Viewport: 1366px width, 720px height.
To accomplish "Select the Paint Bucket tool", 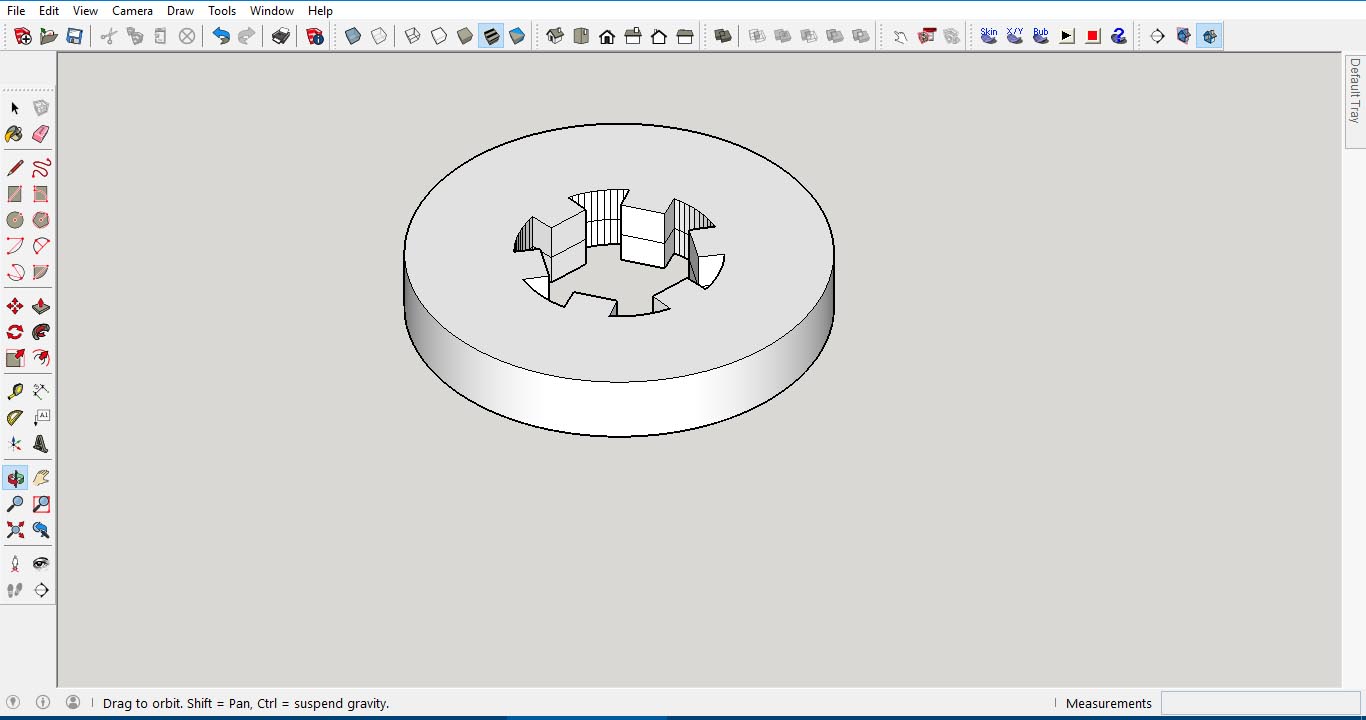I will pos(14,133).
